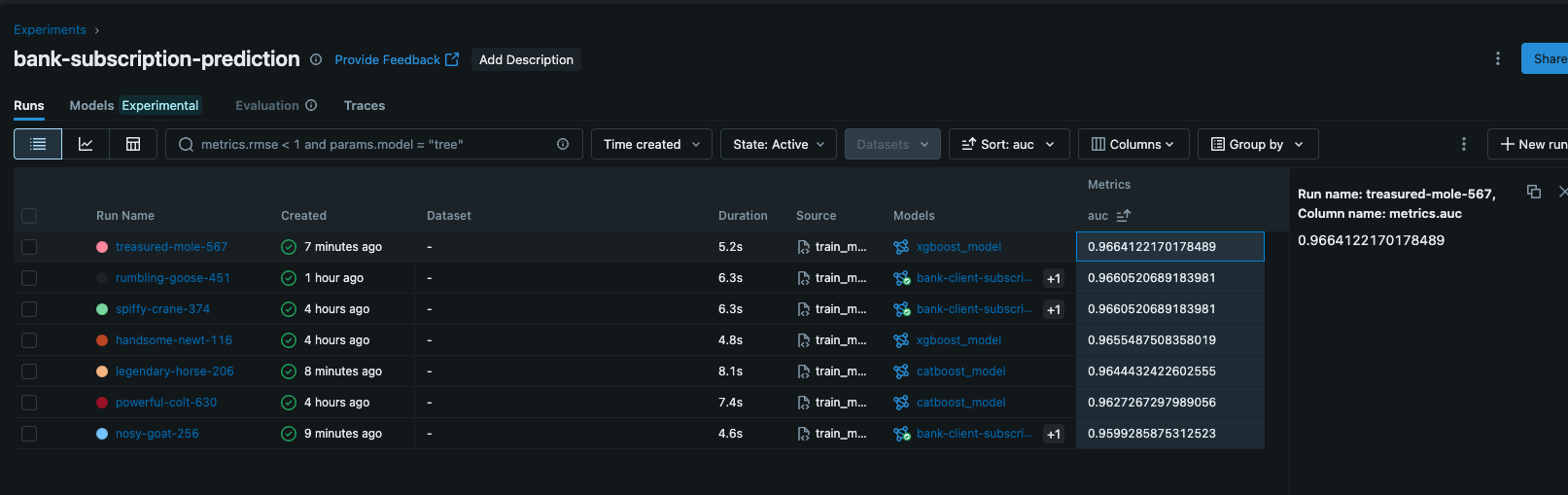Open the Columns dropdown
Viewport: 1568px width, 495px height.
(x=1132, y=144)
